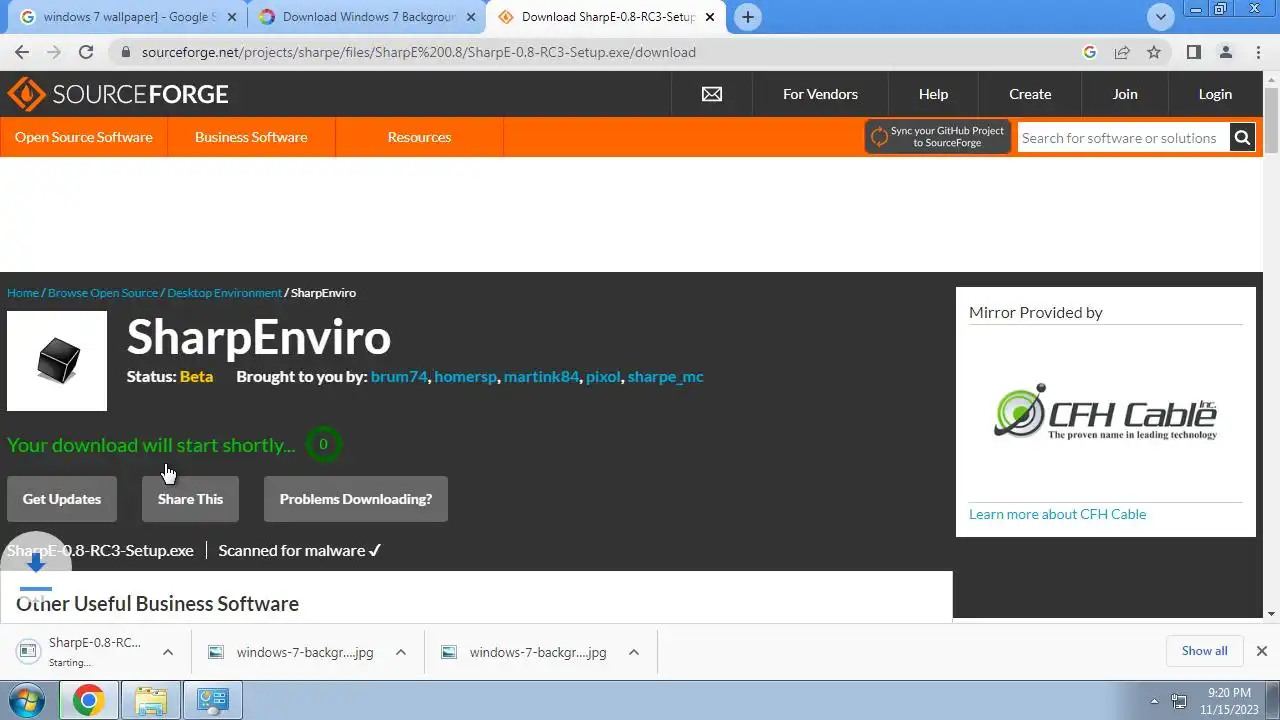Open the Resources menu

[x=419, y=137]
